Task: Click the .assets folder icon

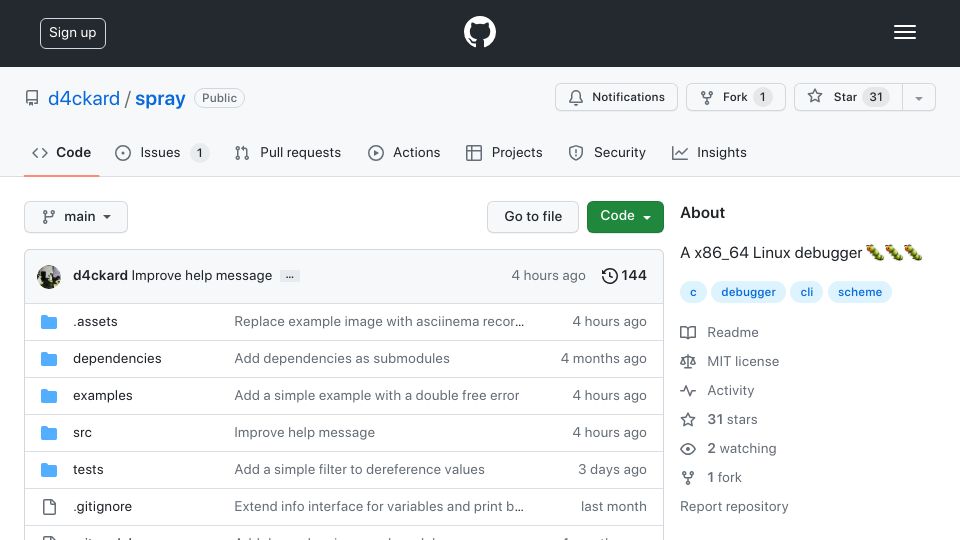Action: pyautogui.click(x=49, y=322)
